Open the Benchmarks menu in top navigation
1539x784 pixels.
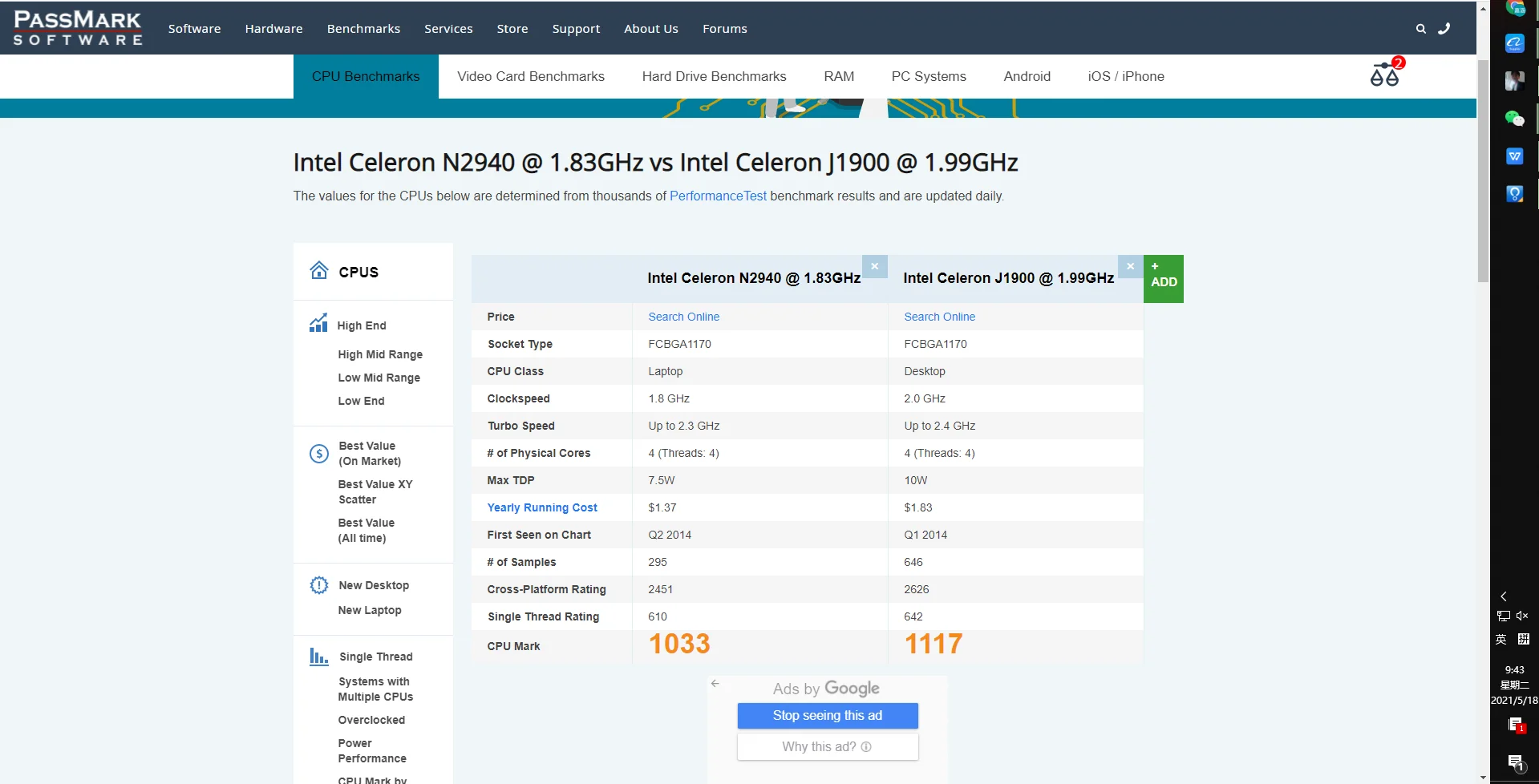tap(363, 29)
